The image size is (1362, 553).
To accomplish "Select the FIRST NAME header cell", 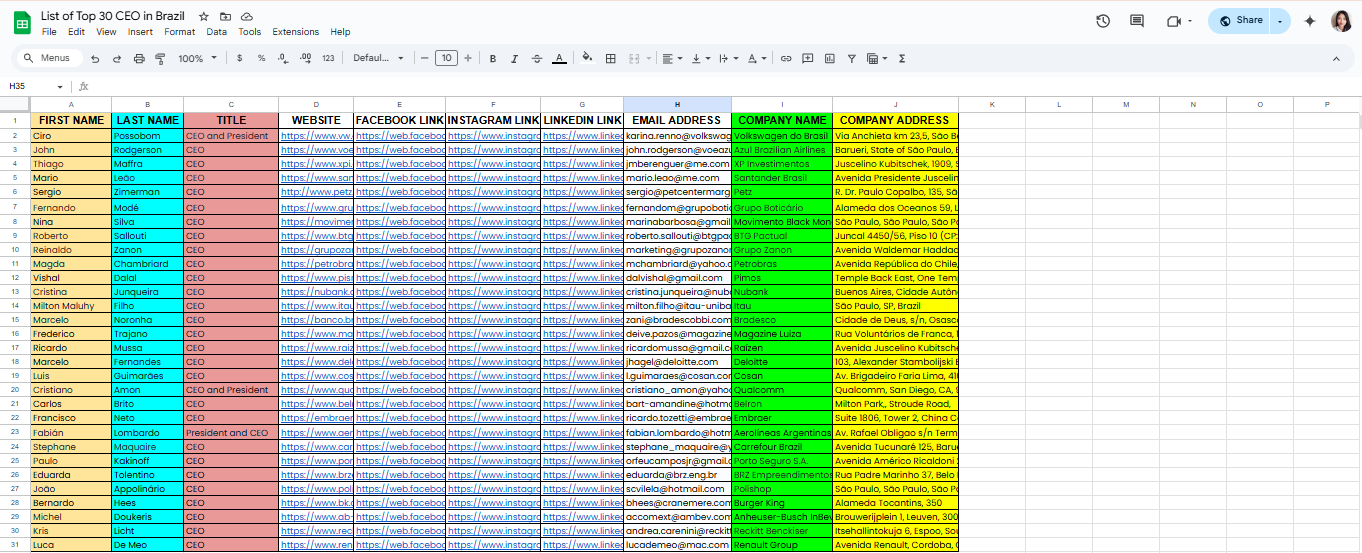I will point(71,121).
